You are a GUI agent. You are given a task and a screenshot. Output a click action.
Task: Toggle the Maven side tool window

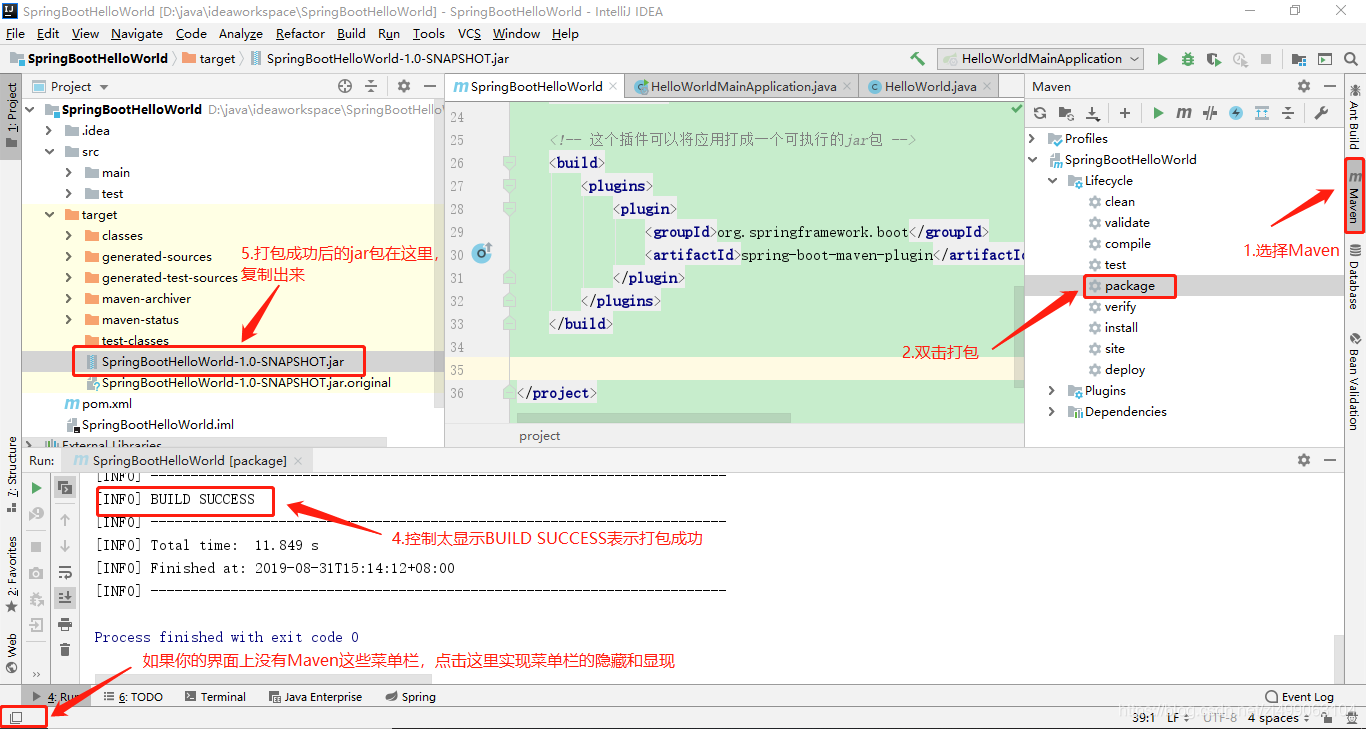click(x=1355, y=195)
